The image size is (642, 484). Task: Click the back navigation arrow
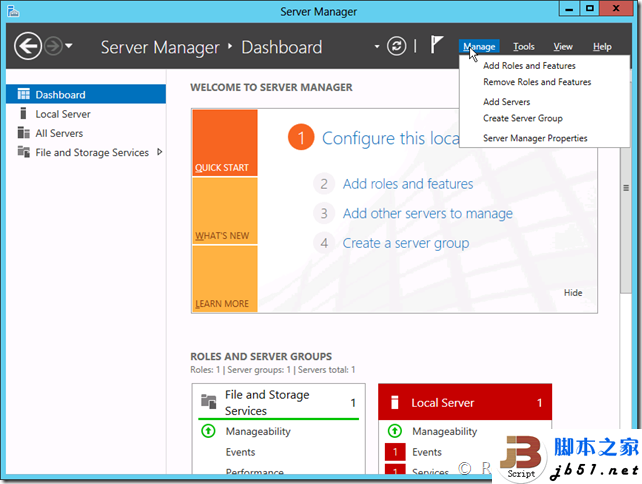click(28, 46)
